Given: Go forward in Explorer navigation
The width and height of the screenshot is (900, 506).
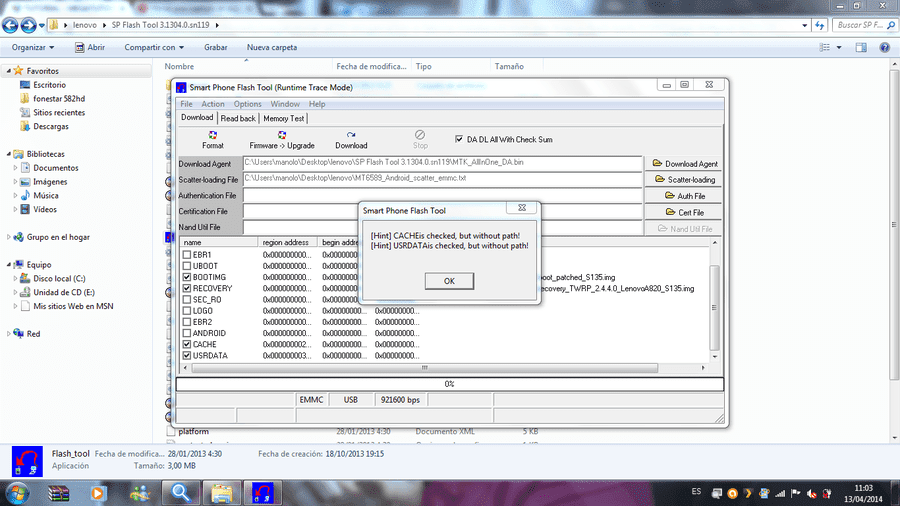Looking at the screenshot, I should tap(28, 25).
